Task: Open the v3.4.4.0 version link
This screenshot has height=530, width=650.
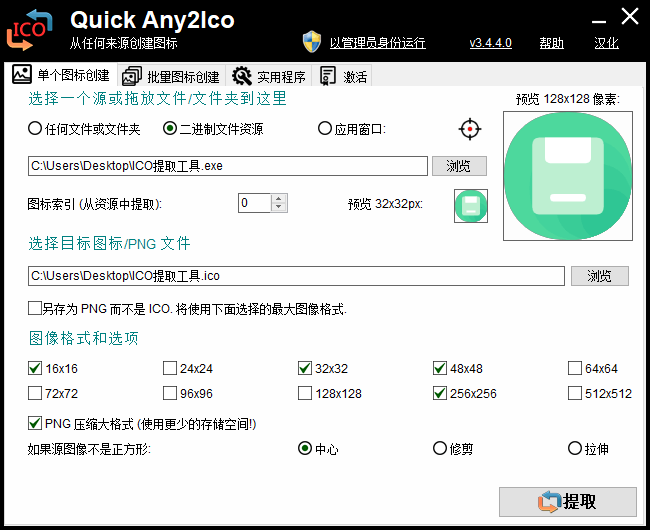Action: tap(490, 43)
